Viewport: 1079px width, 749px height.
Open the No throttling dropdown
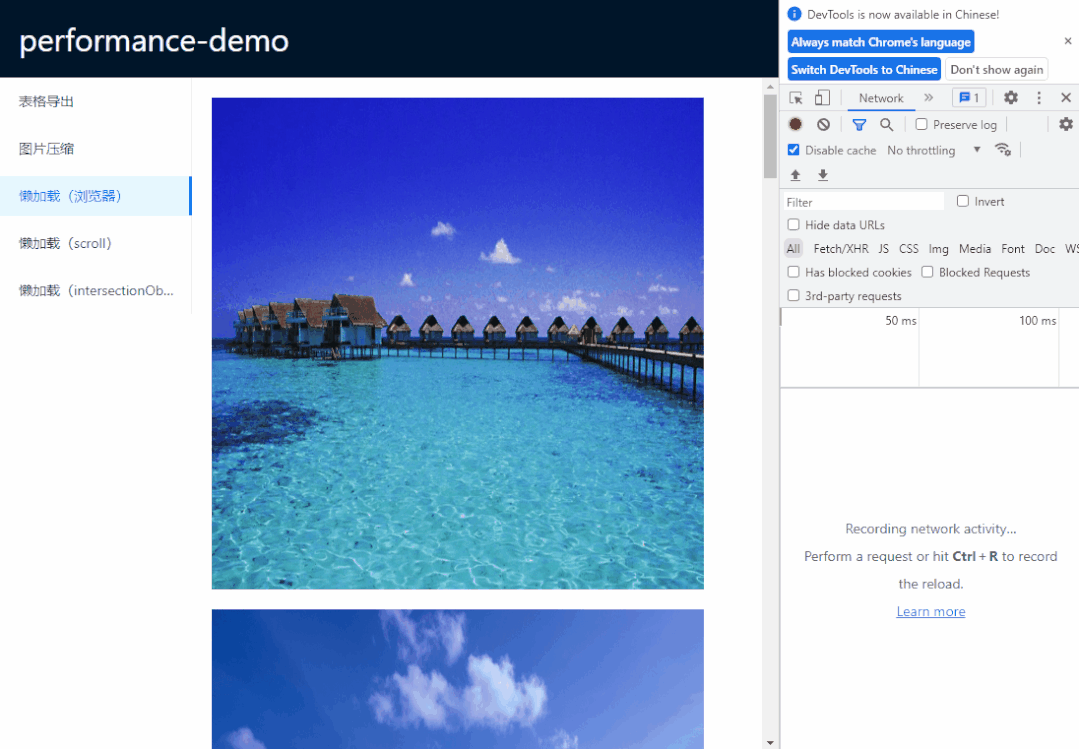click(934, 150)
